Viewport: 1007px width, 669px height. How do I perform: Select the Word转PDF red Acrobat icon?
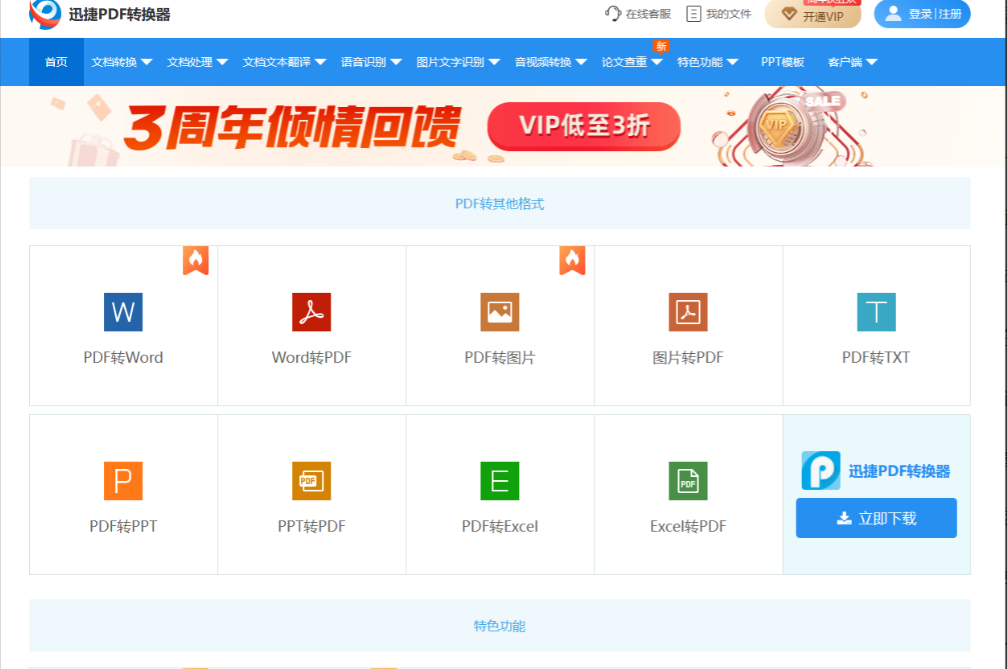click(311, 312)
